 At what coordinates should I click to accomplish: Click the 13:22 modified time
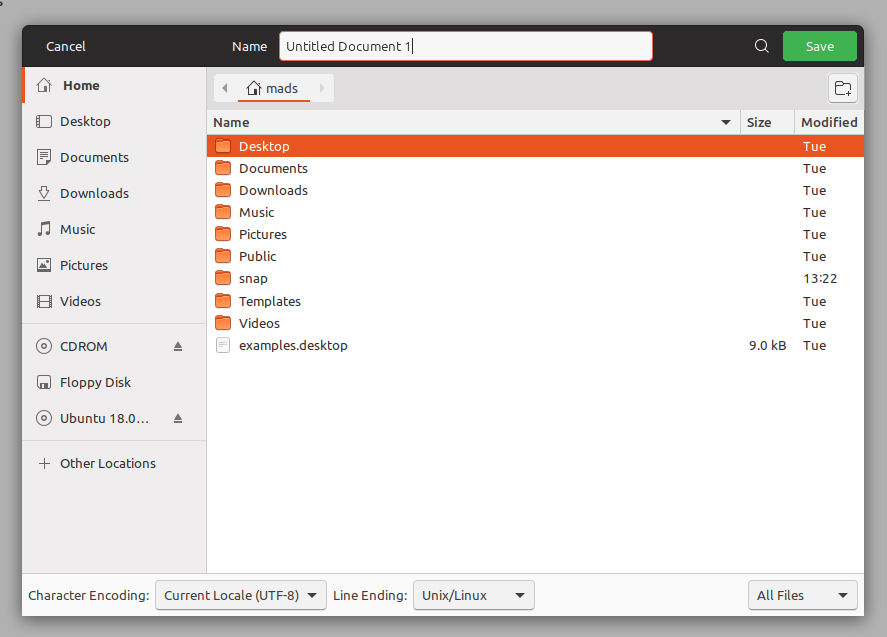point(820,278)
